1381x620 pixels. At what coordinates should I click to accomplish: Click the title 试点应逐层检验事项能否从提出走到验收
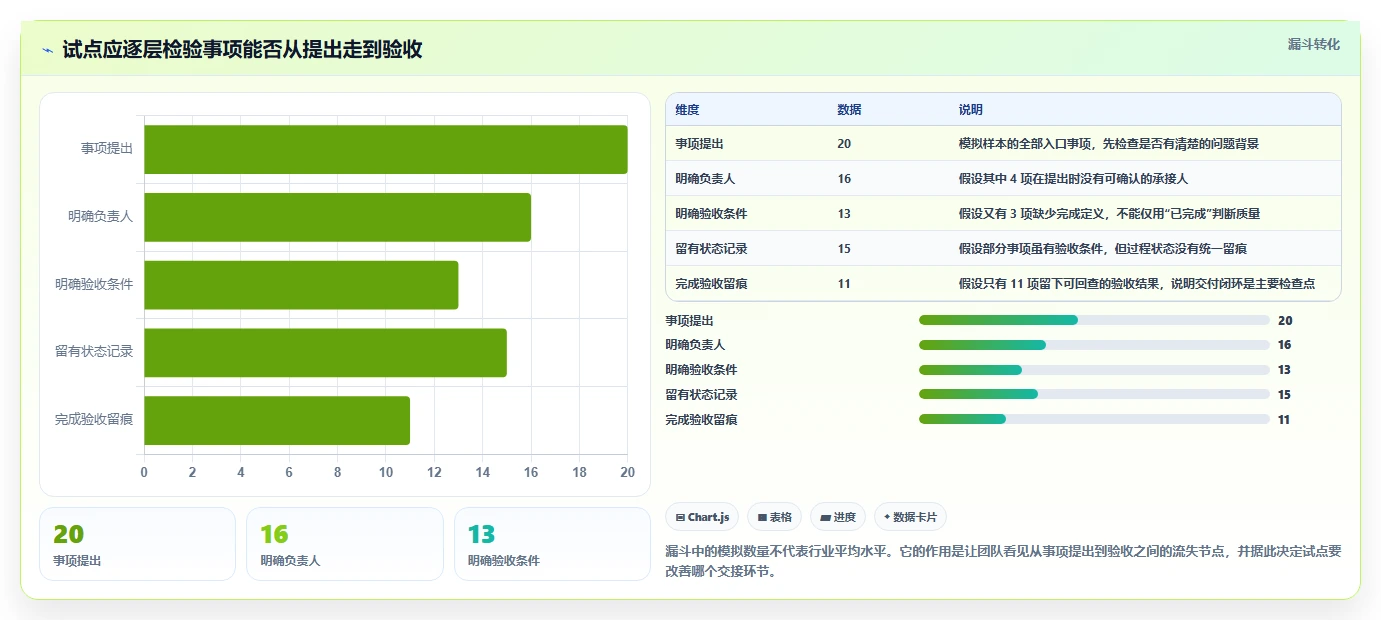point(242,50)
